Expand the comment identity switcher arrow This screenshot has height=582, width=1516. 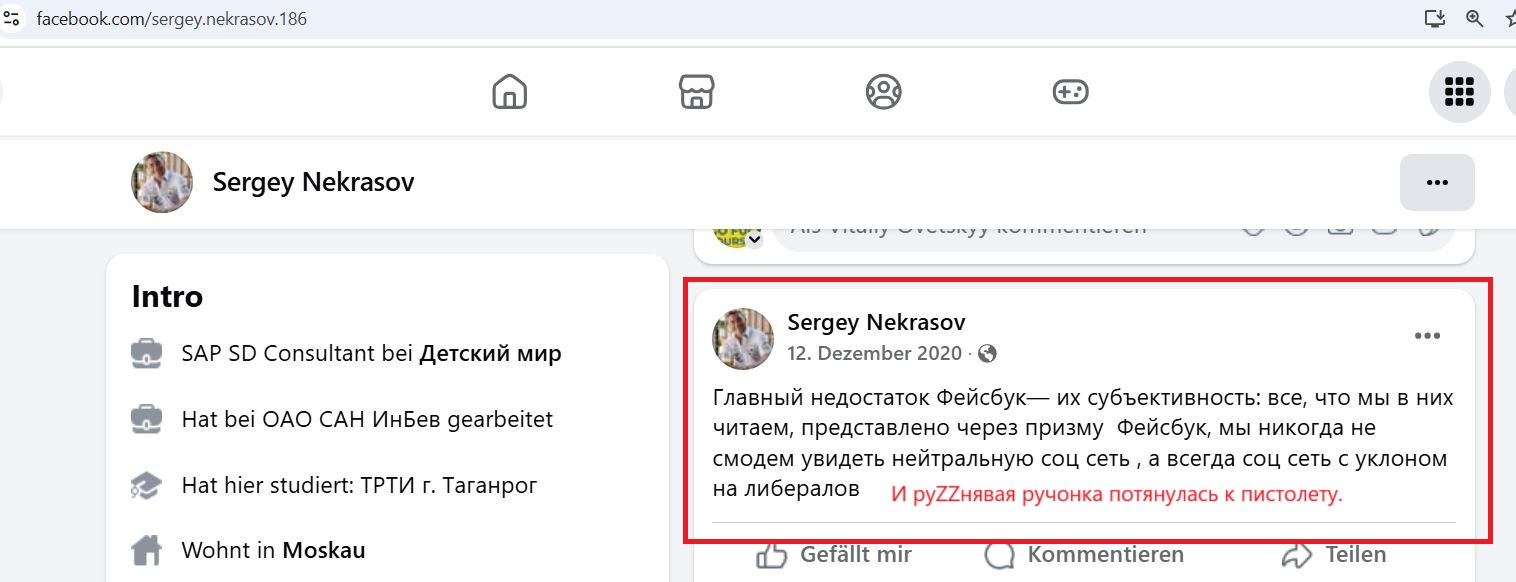[754, 240]
